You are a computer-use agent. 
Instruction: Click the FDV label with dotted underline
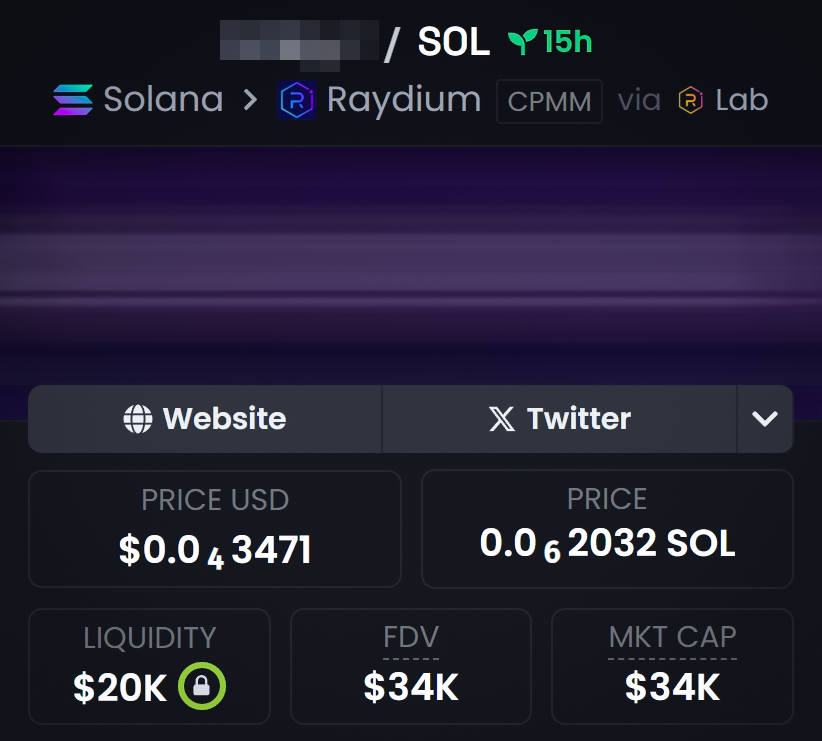tap(411, 638)
